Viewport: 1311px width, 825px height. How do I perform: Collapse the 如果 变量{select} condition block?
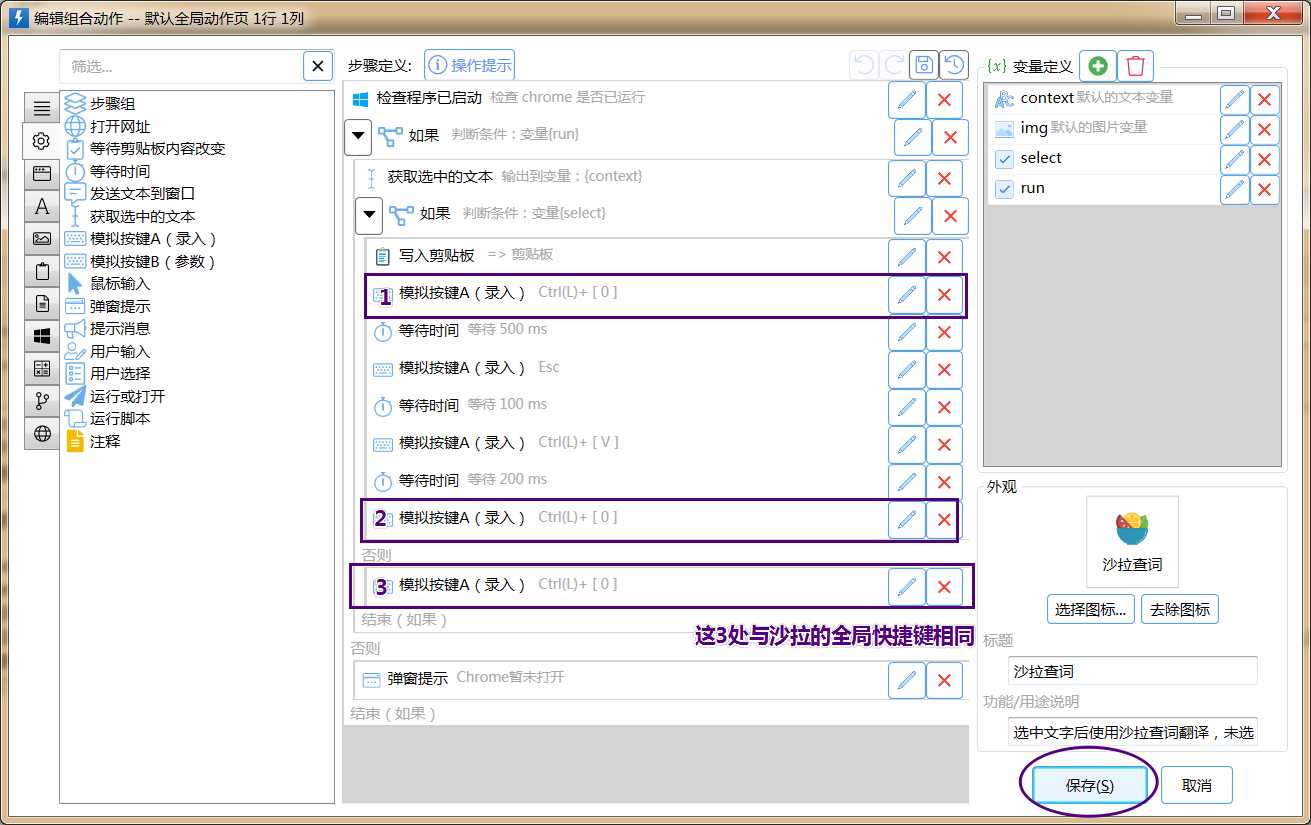[x=370, y=215]
